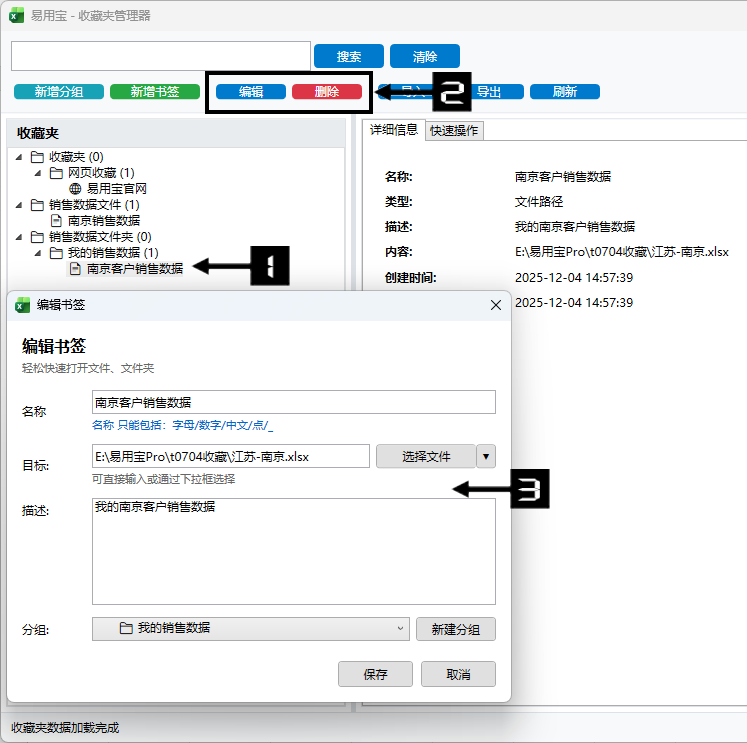747x743 pixels.
Task: Collapse the 我的销售数据 tree node
Action: click(x=38, y=253)
